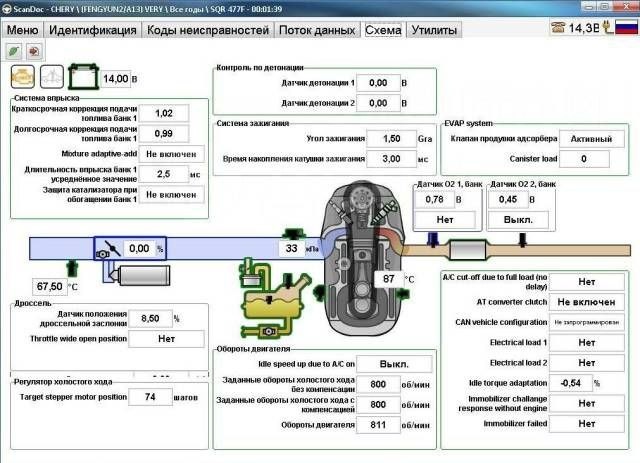Click the coolant temperature sensor icon
The image size is (640, 463).
pyautogui.click(x=402, y=293)
